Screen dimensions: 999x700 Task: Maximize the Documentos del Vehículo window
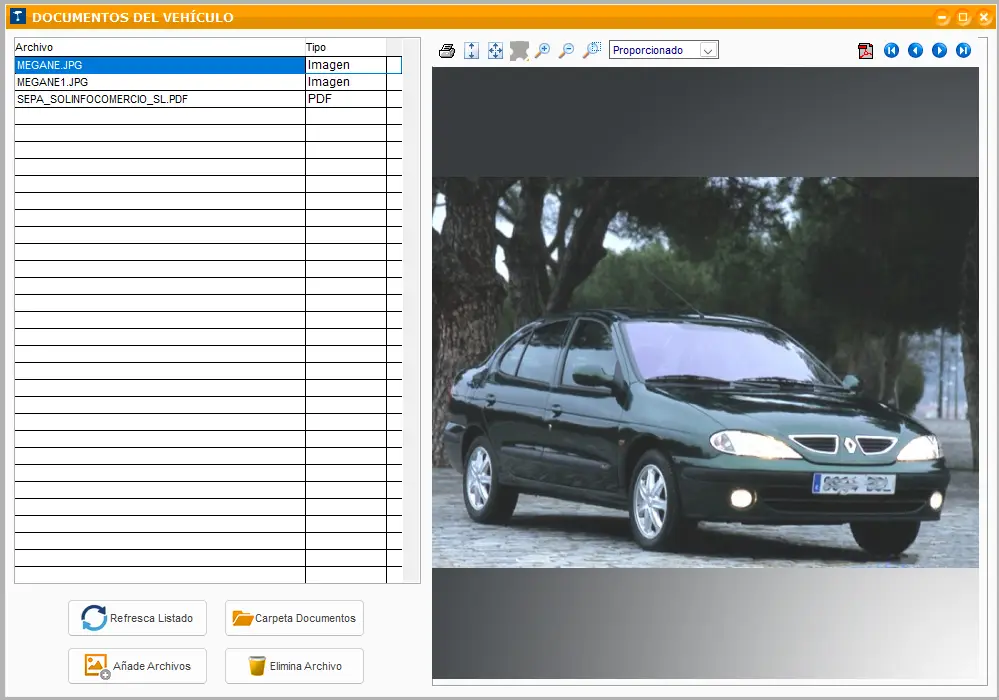[963, 17]
